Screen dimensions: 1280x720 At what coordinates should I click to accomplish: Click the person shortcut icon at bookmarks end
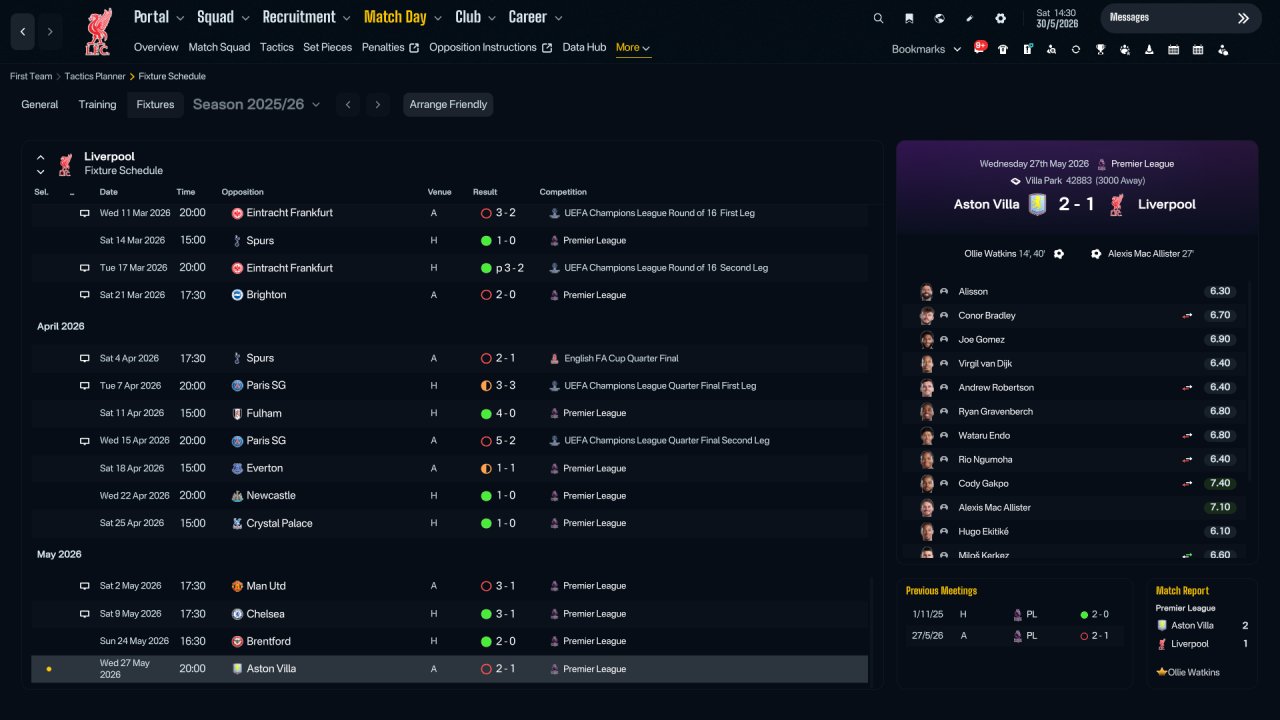1222,49
